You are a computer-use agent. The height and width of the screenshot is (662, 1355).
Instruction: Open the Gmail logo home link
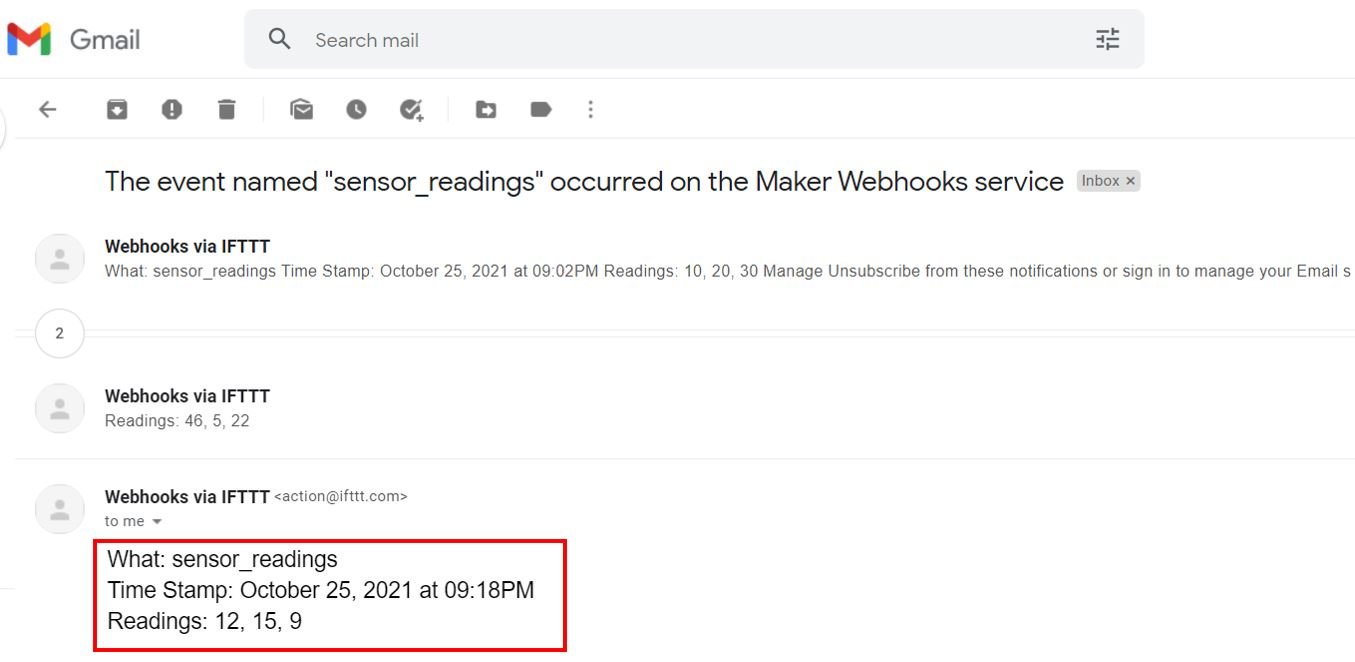(x=74, y=39)
